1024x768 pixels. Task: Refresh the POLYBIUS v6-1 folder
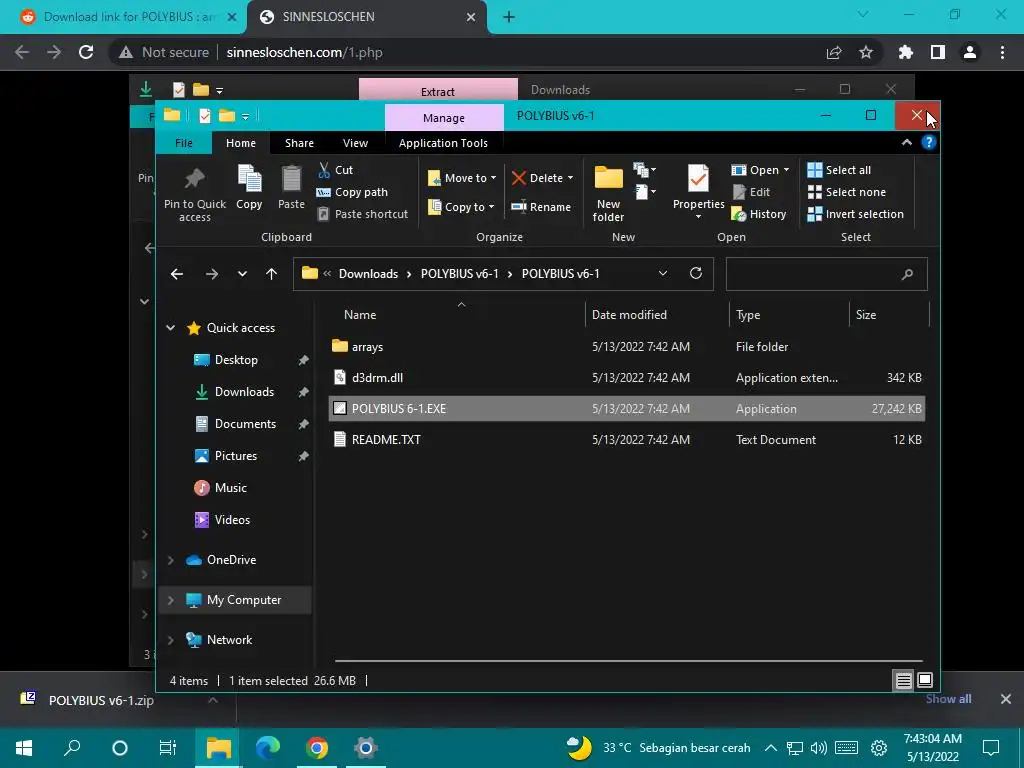696,273
